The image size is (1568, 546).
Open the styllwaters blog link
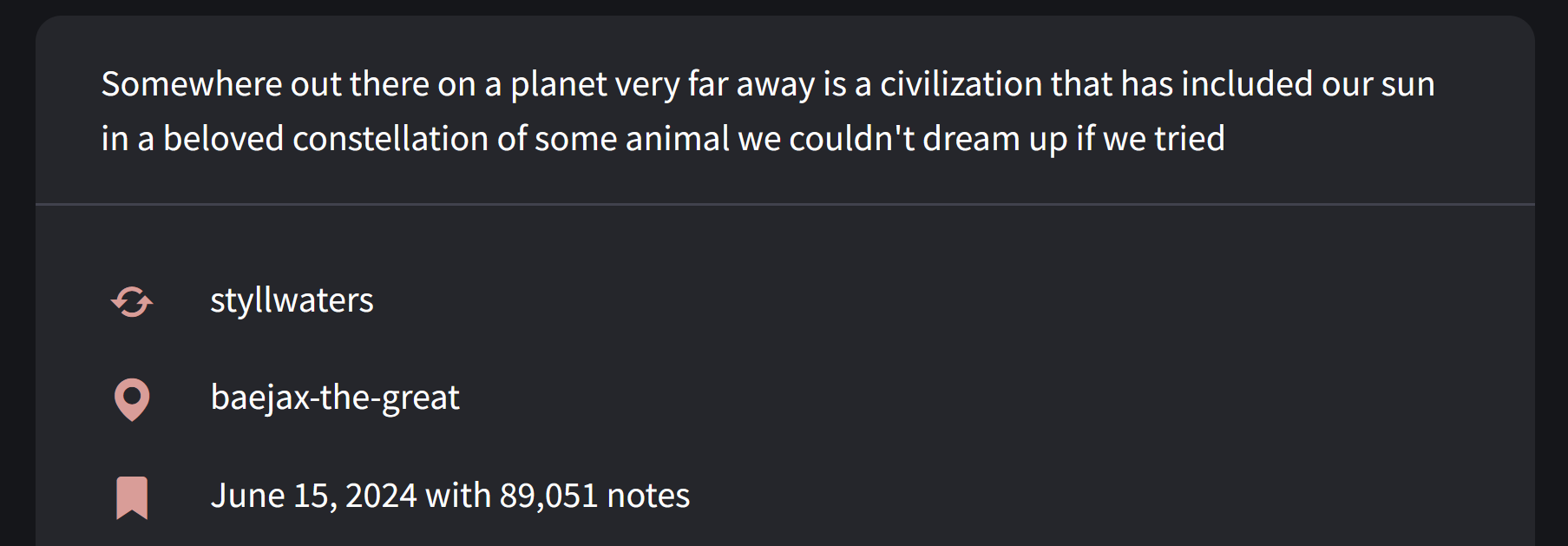point(292,300)
